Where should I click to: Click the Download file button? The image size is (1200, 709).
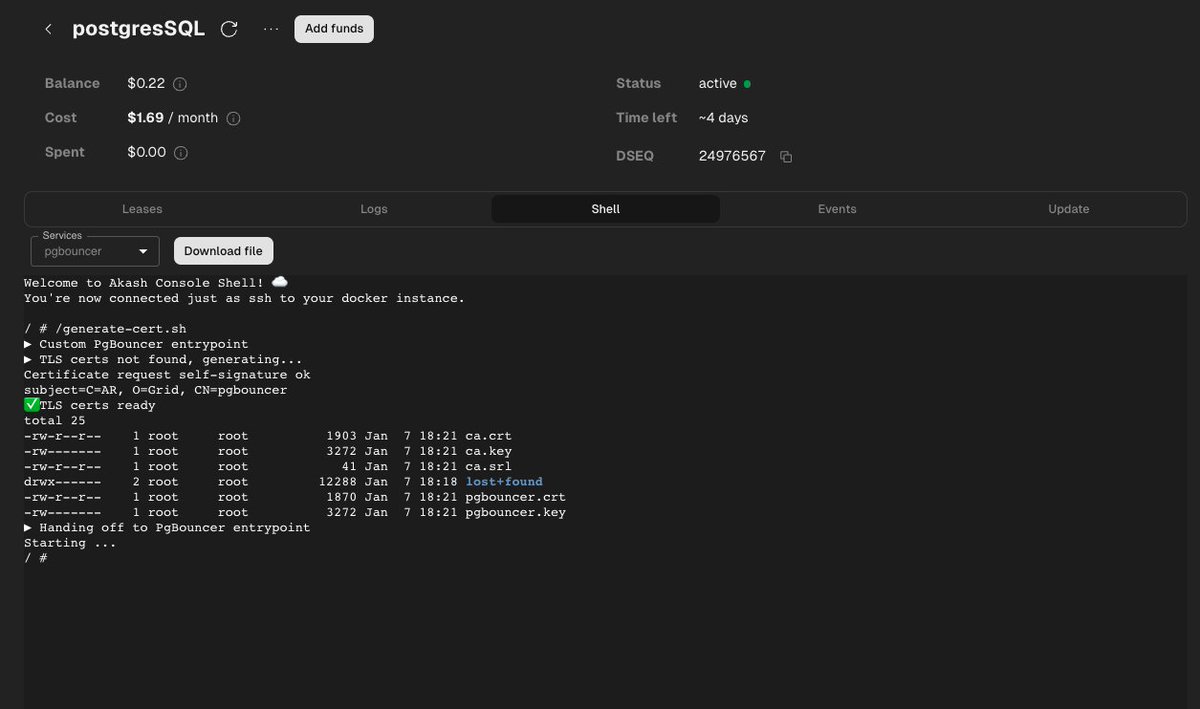(x=224, y=251)
